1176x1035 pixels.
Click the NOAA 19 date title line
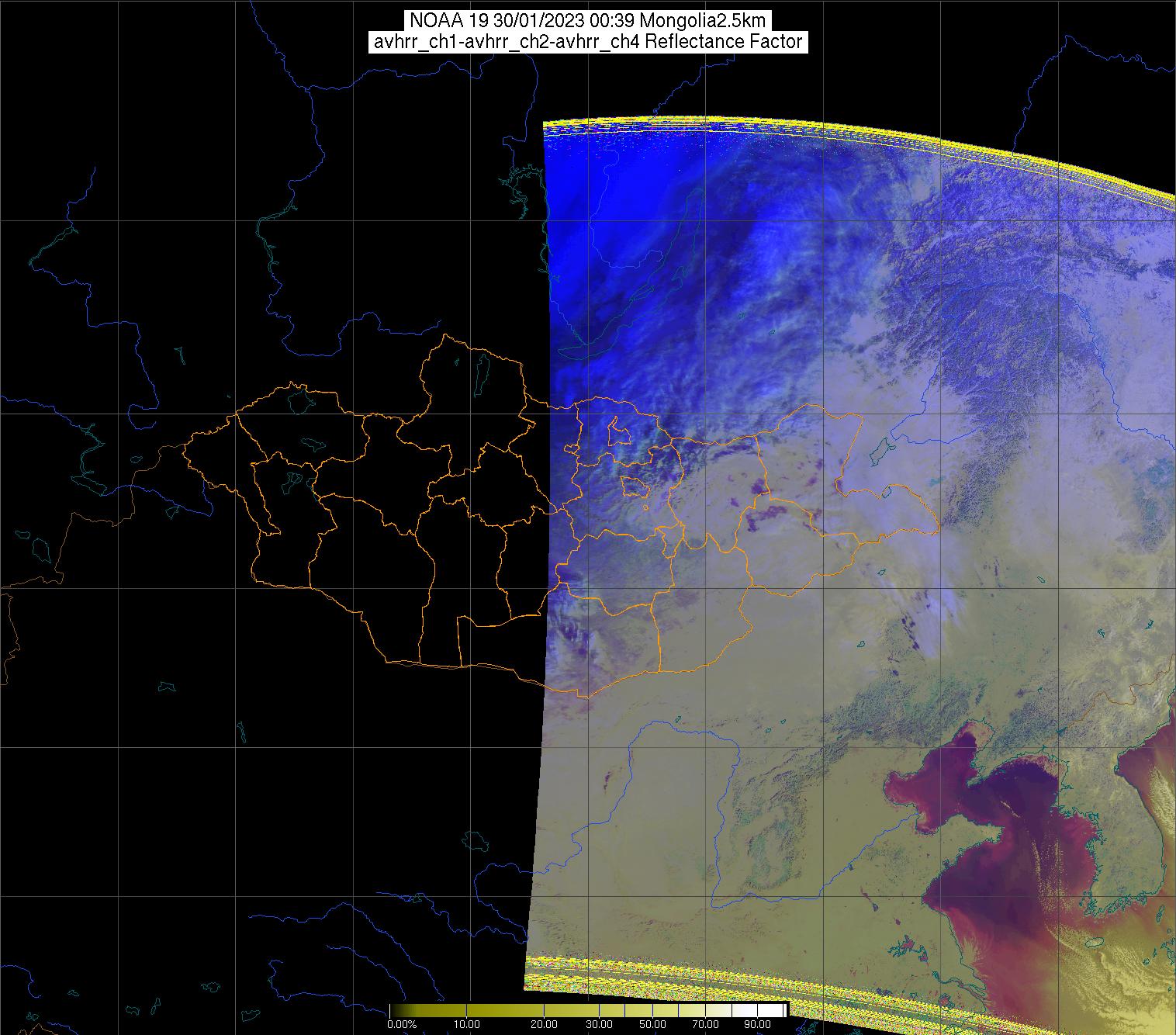(x=587, y=21)
